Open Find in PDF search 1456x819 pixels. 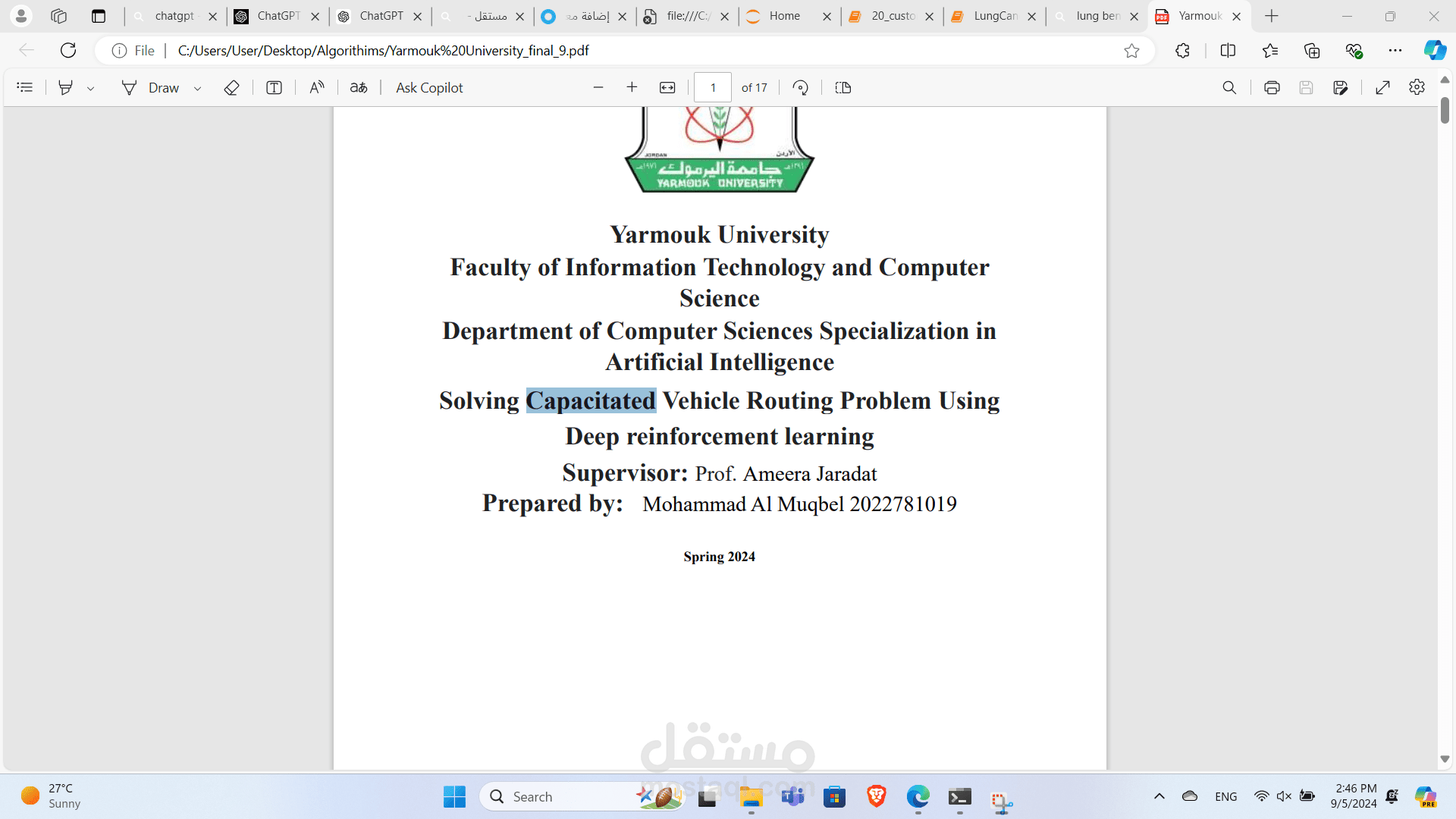[1229, 88]
